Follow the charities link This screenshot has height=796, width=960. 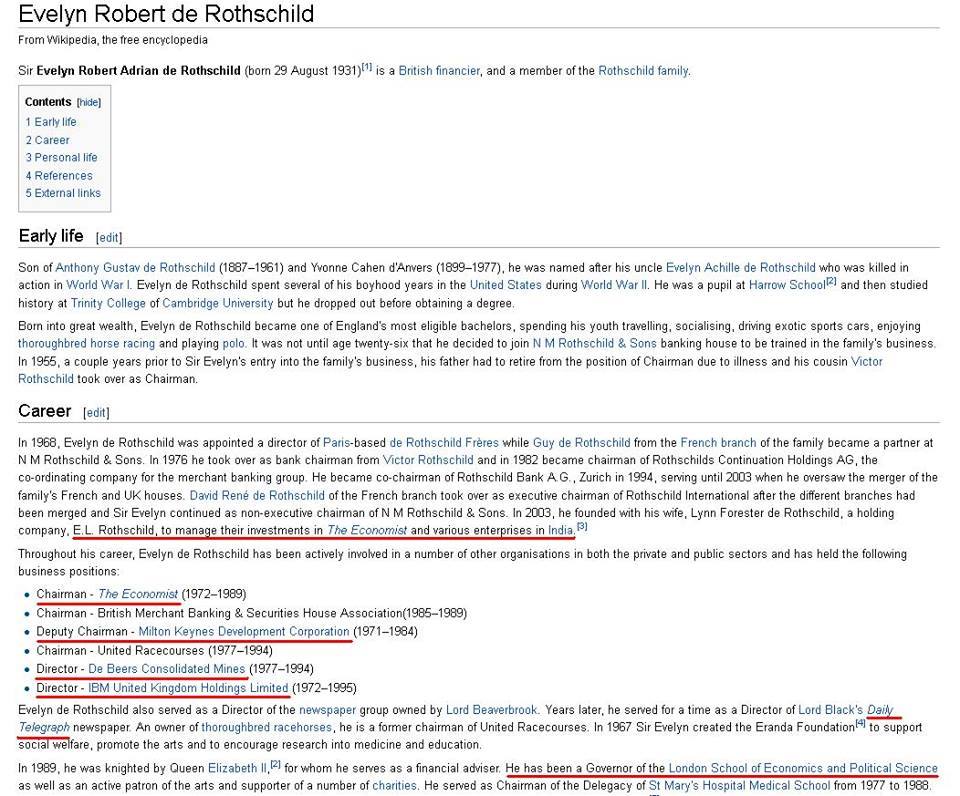pos(394,786)
